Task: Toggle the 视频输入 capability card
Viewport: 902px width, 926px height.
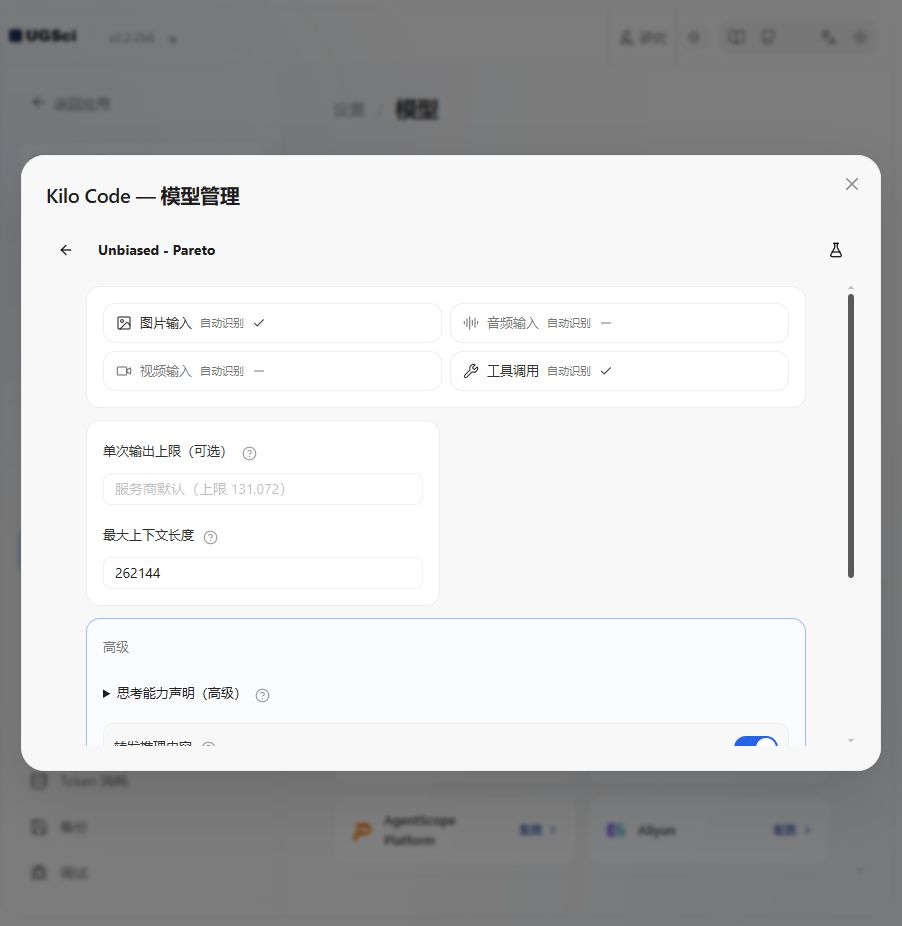Action: pos(272,371)
